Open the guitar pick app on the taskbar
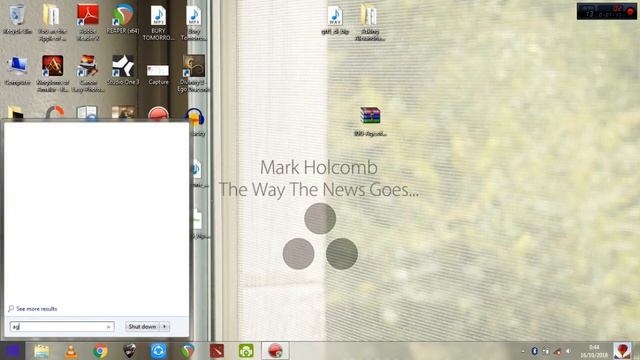Screen dimensions: 640x360 point(129,351)
